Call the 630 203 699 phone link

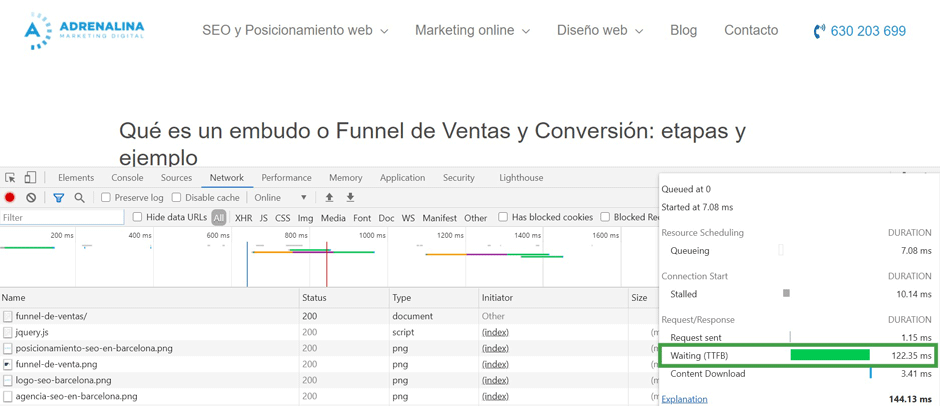click(868, 31)
